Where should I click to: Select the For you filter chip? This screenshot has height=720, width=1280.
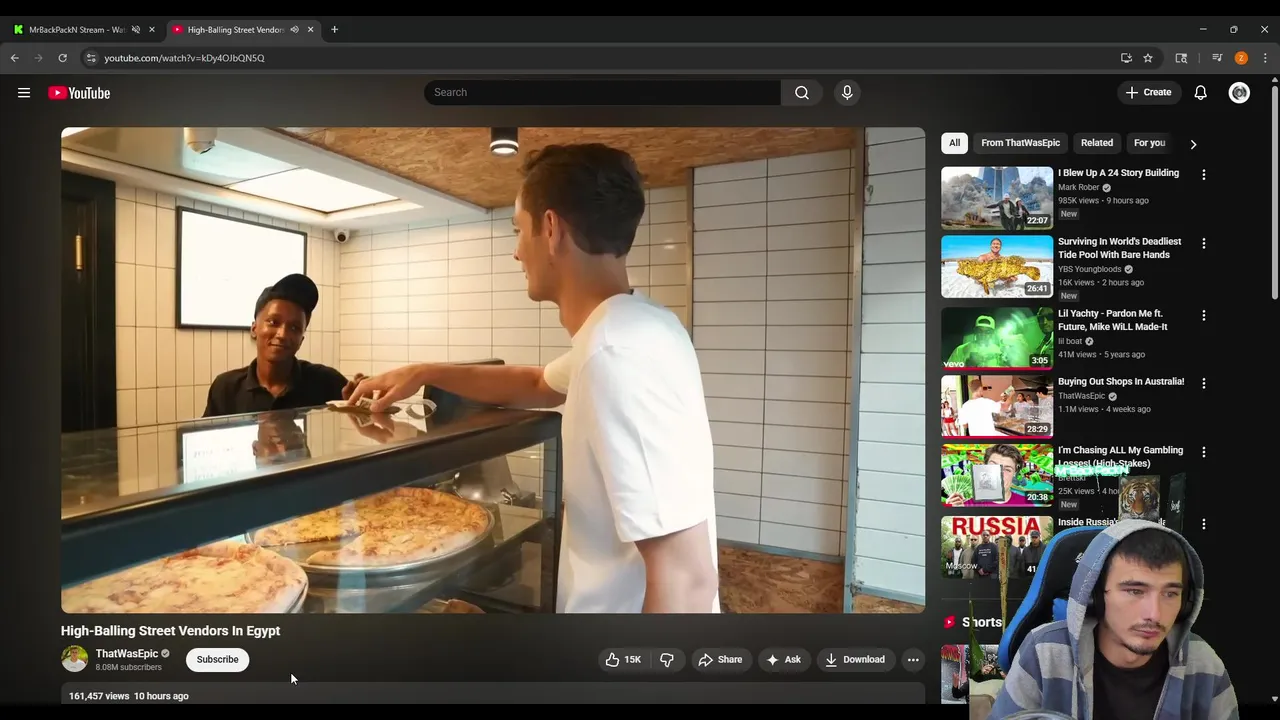click(1150, 143)
